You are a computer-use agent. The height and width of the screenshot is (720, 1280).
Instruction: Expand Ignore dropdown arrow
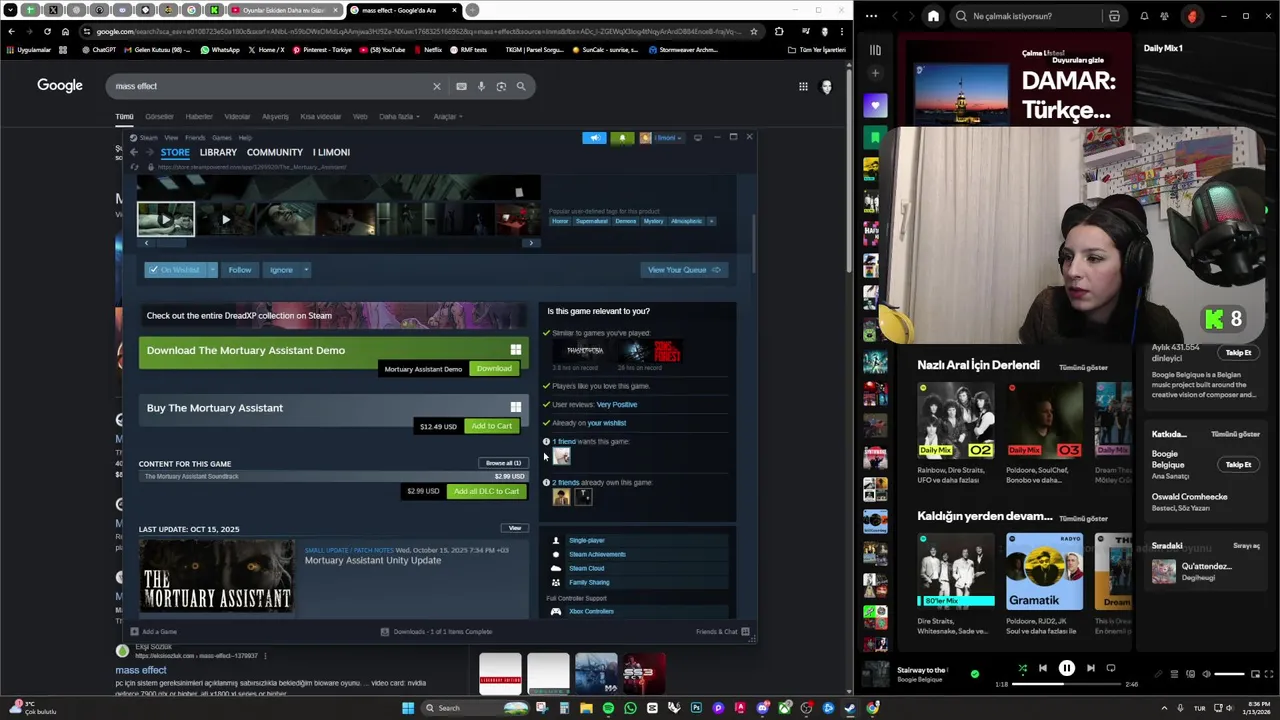click(x=306, y=270)
